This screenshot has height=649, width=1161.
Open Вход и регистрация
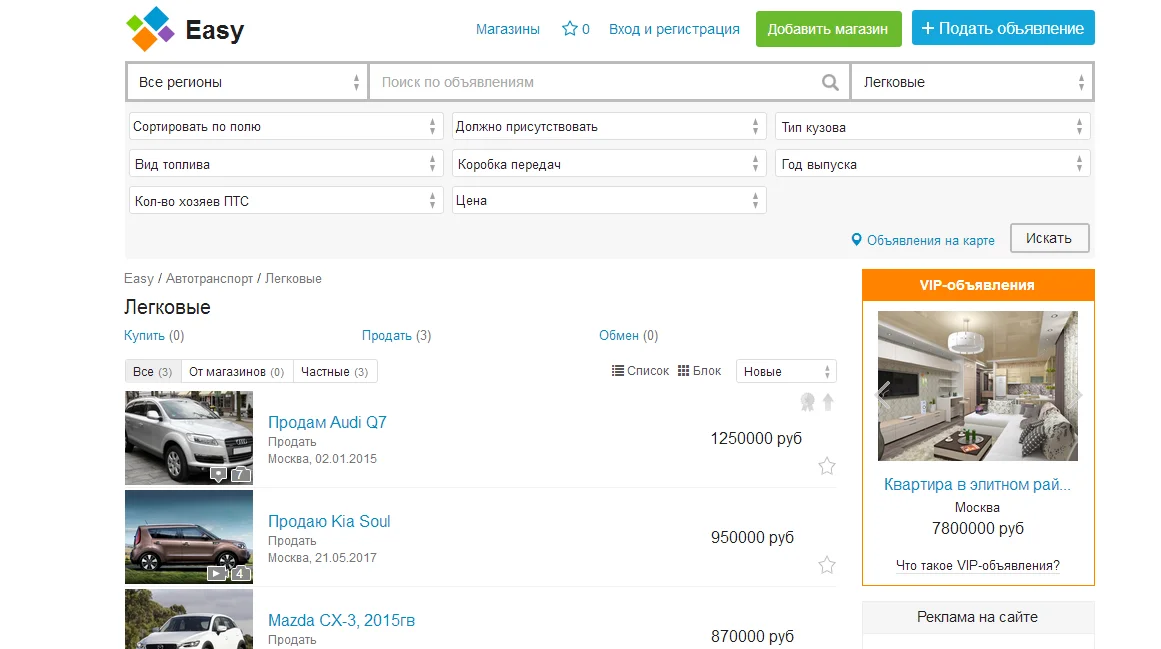pos(674,29)
